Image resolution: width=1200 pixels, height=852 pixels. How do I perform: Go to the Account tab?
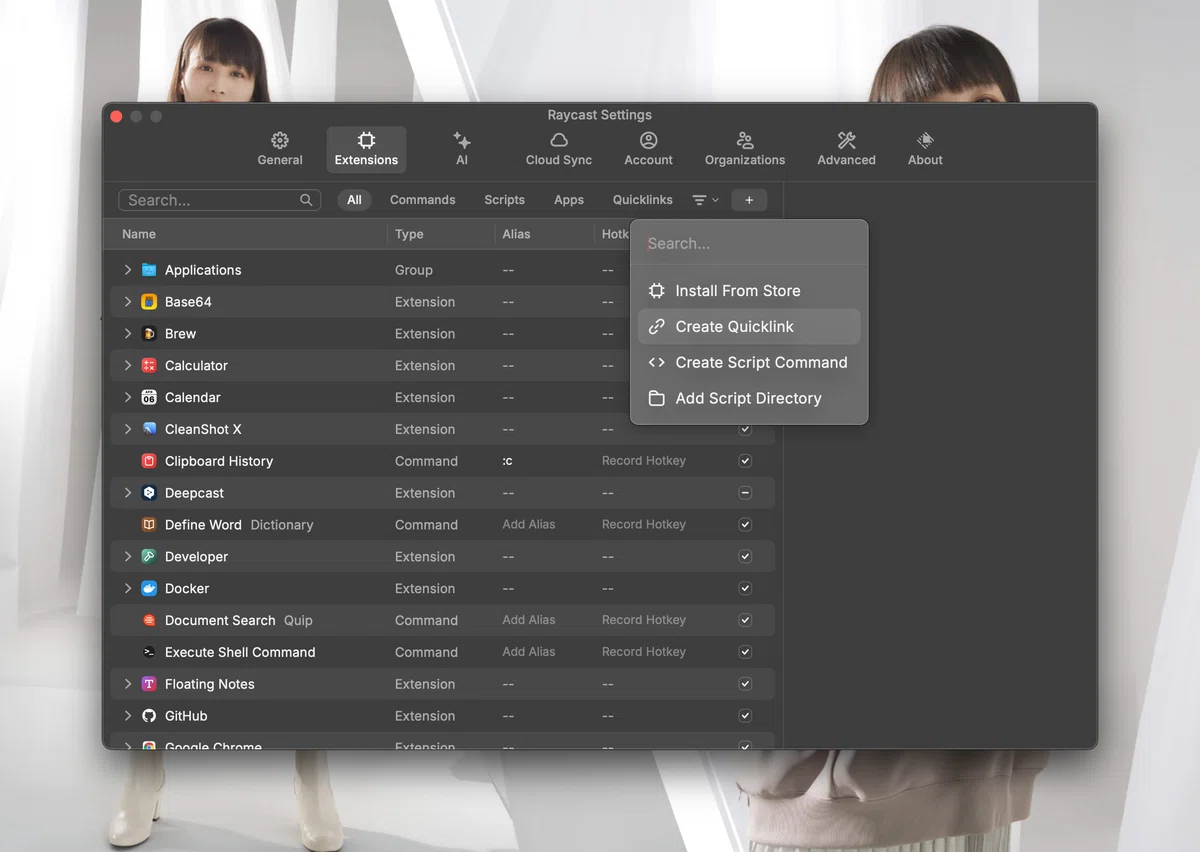[648, 149]
